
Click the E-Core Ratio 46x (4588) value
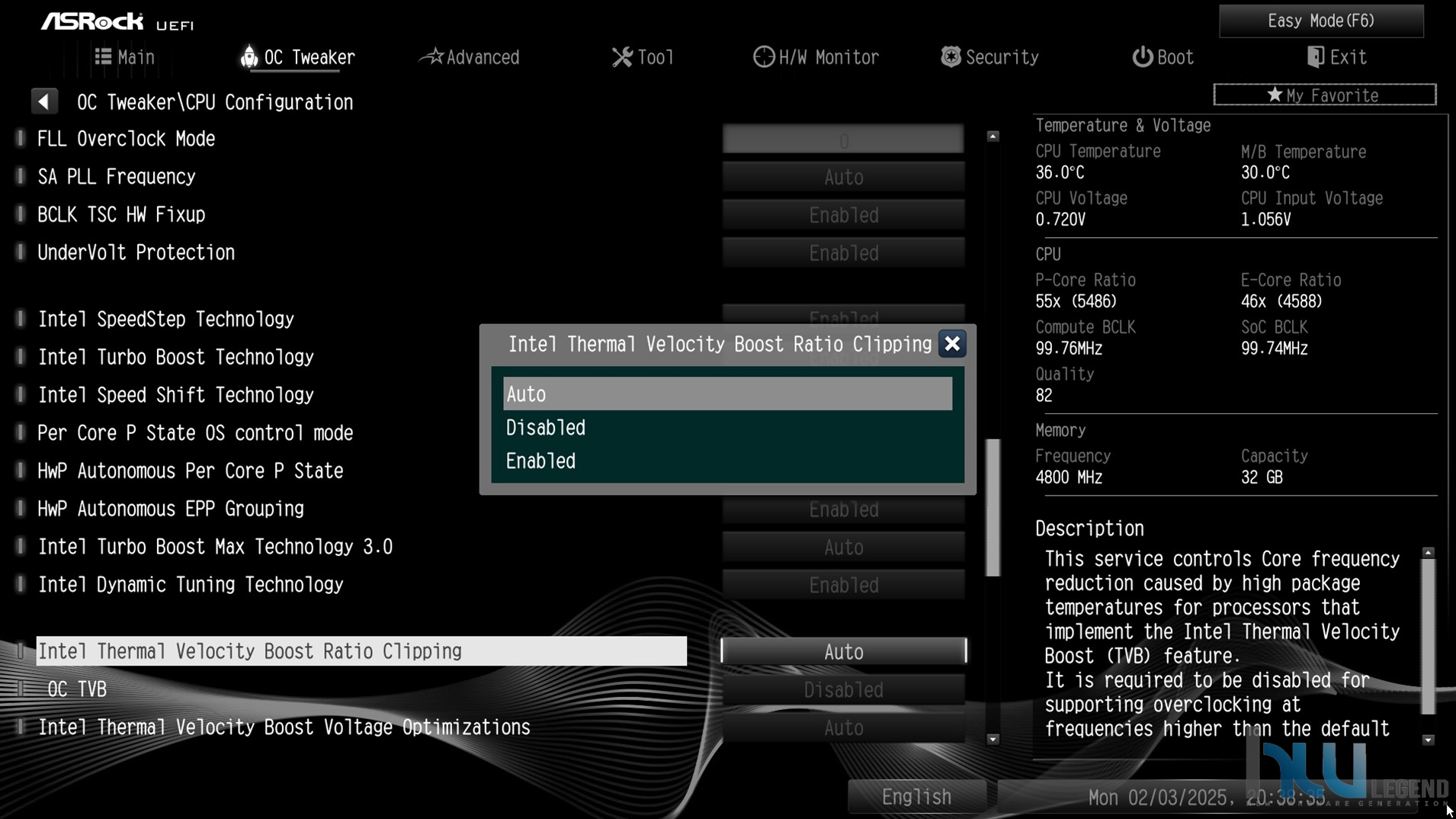pos(1281,301)
